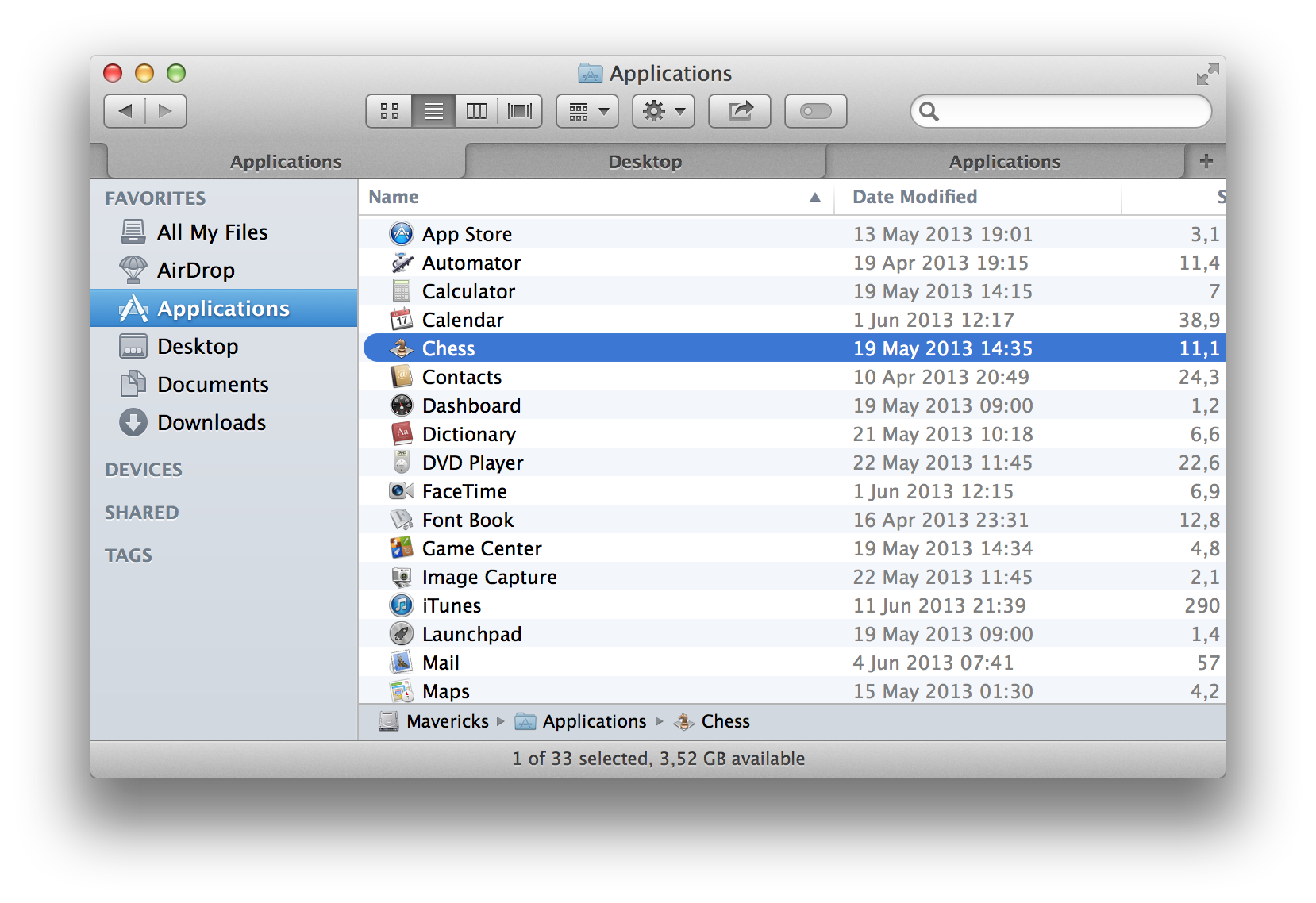Viewport: 1316px width, 903px height.
Task: Click Applications in the path bar
Action: [x=580, y=721]
